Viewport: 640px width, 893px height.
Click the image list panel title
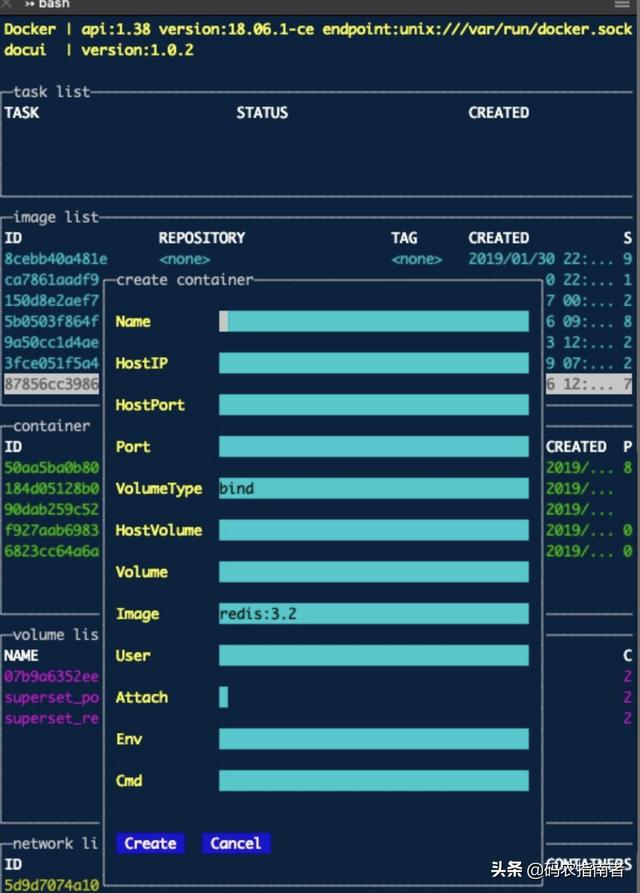point(56,217)
